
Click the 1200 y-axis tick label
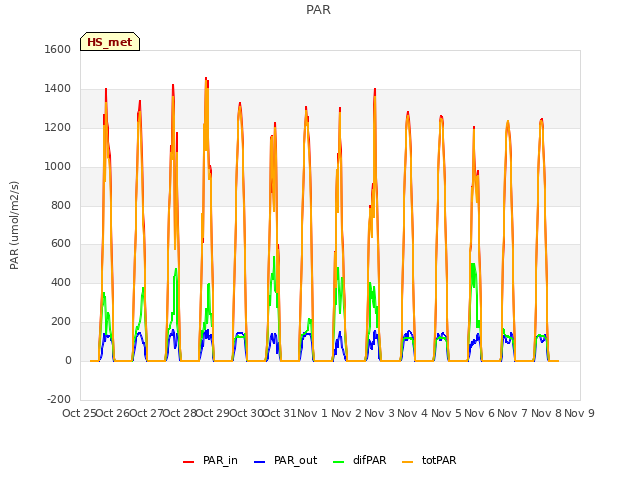coord(58,127)
